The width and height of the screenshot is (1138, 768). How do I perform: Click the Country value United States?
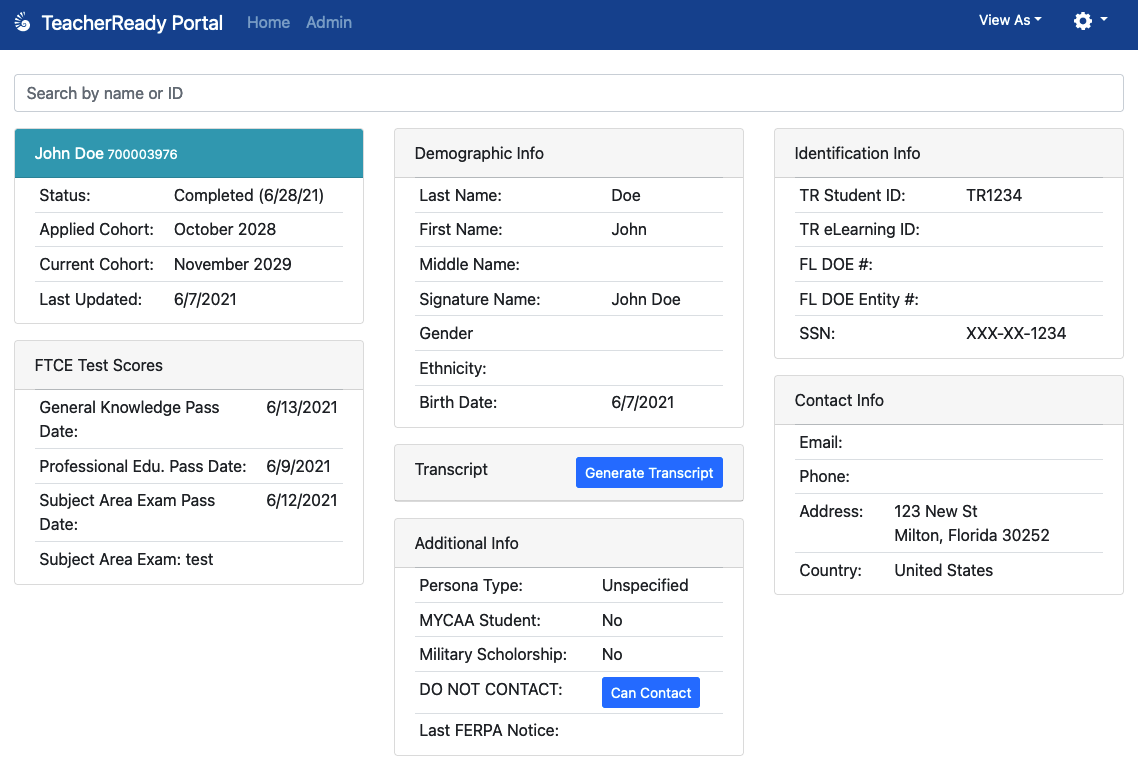[x=943, y=571]
